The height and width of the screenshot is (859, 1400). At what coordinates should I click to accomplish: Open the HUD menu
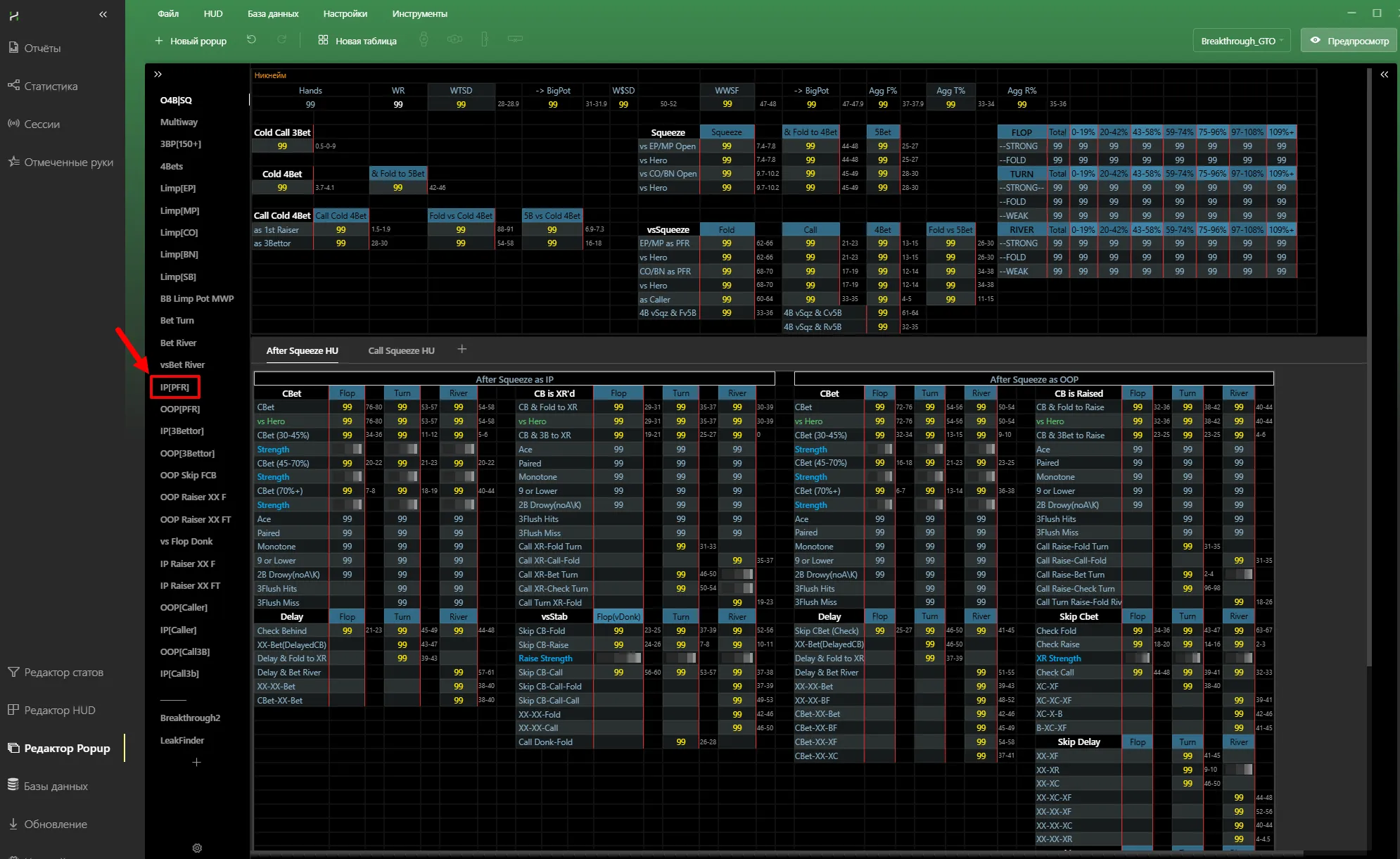click(213, 13)
